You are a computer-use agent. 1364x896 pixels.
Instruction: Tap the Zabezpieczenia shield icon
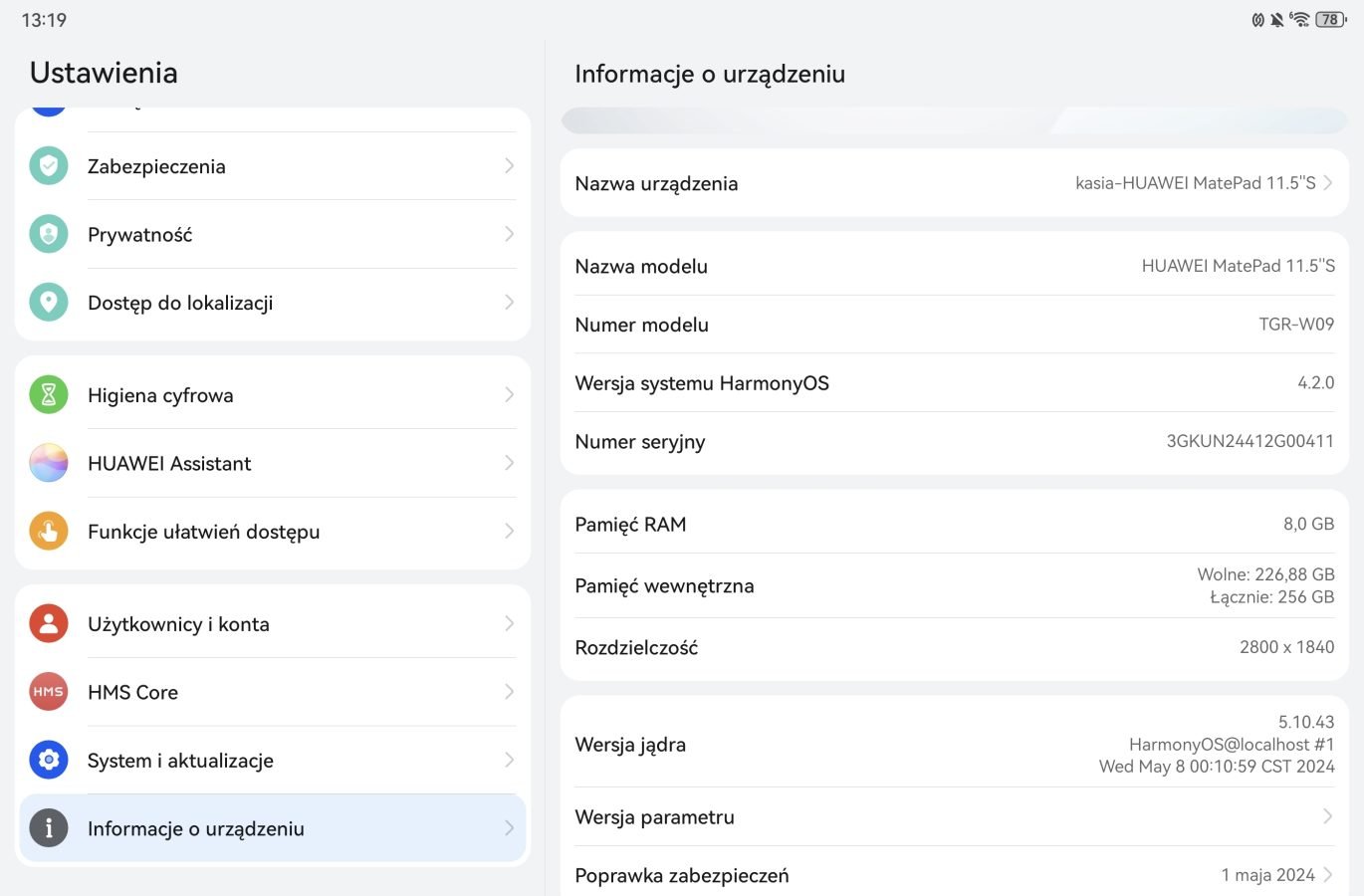tap(49, 166)
